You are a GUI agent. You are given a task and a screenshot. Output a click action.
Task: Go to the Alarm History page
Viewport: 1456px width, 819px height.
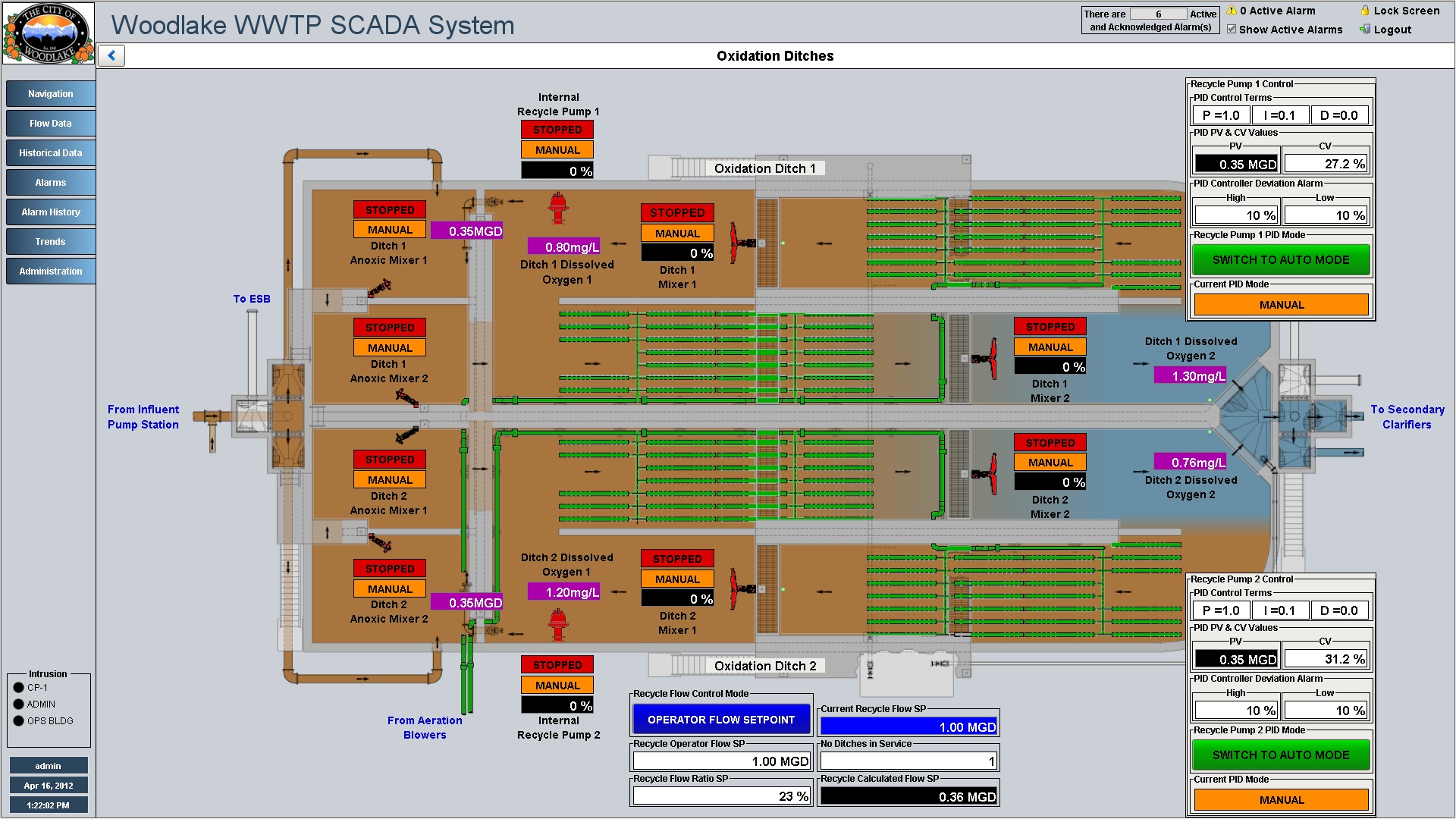click(x=51, y=212)
